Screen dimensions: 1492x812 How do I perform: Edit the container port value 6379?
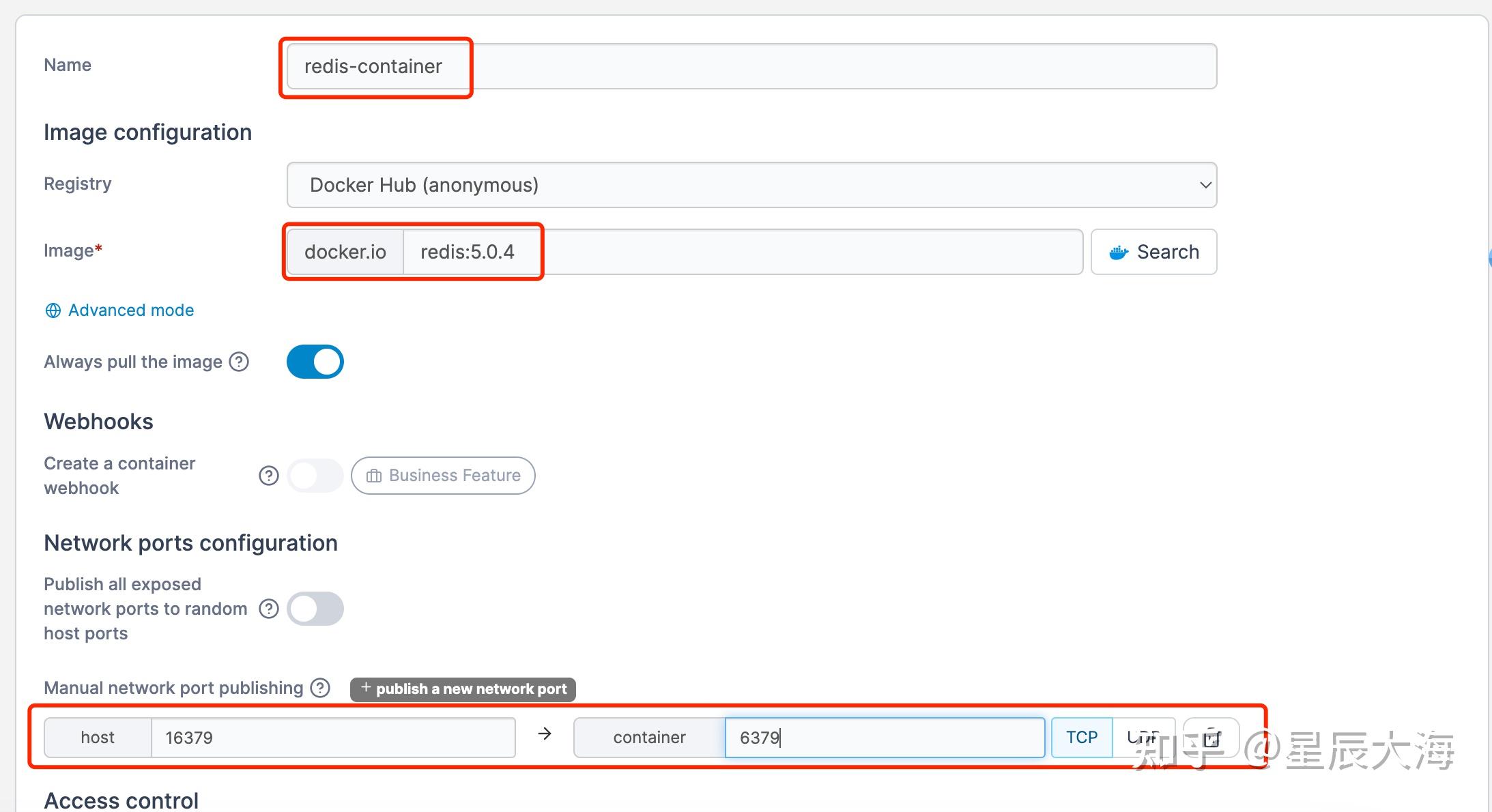pyautogui.click(x=884, y=737)
